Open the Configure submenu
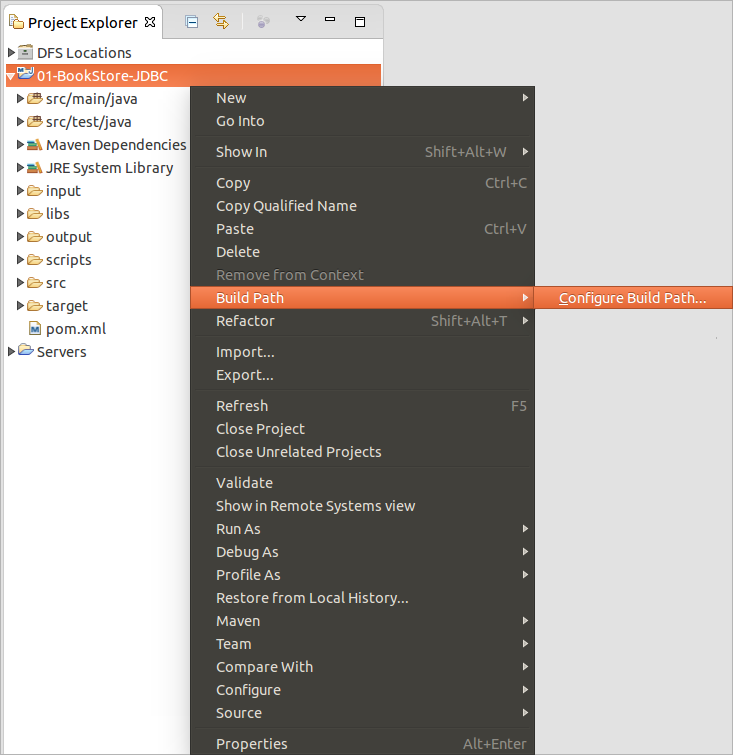 [363, 690]
